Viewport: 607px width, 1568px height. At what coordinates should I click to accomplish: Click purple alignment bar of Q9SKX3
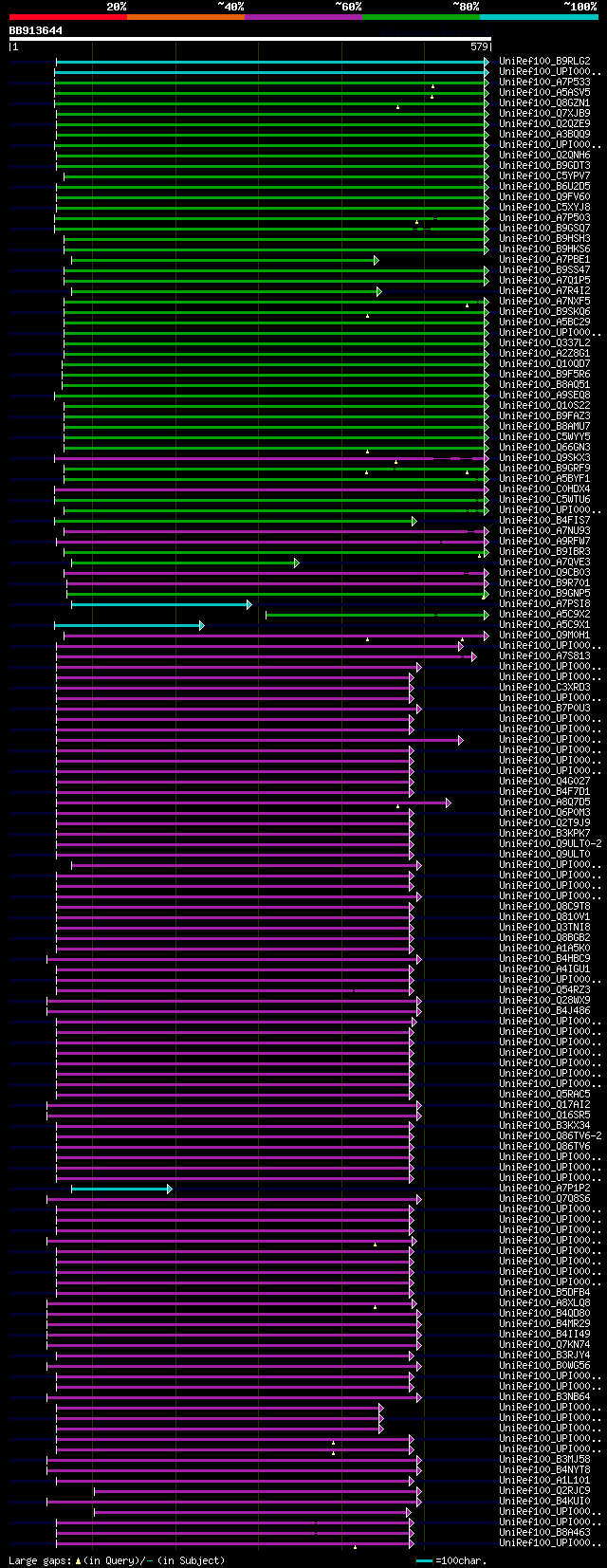[x=271, y=458]
